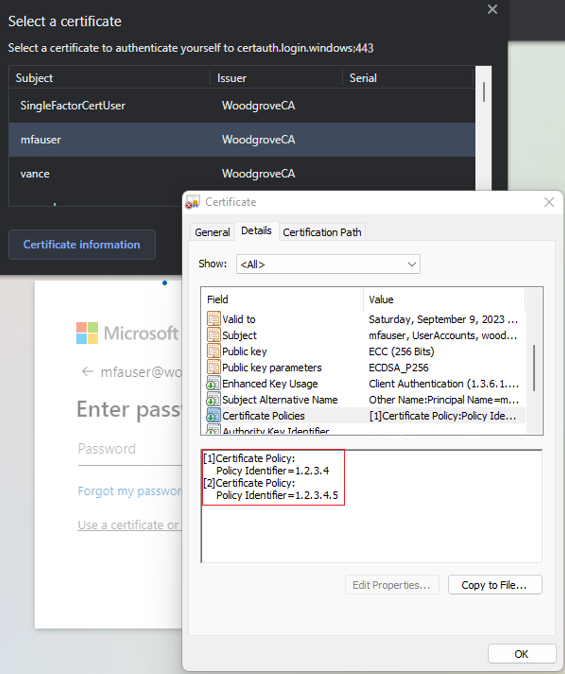The width and height of the screenshot is (565, 674).
Task: Click the ECDSA_P256 value cell
Action: tap(399, 368)
